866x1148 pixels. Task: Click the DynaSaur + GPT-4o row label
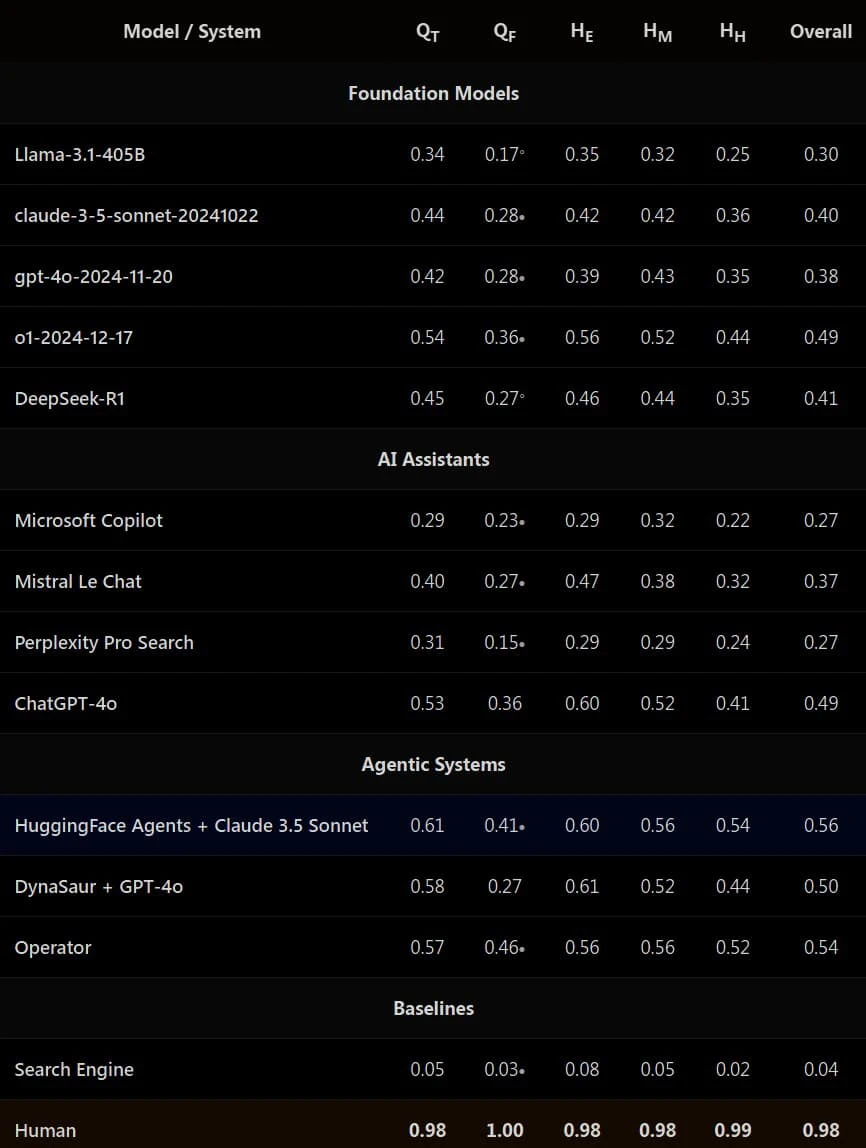[99, 887]
